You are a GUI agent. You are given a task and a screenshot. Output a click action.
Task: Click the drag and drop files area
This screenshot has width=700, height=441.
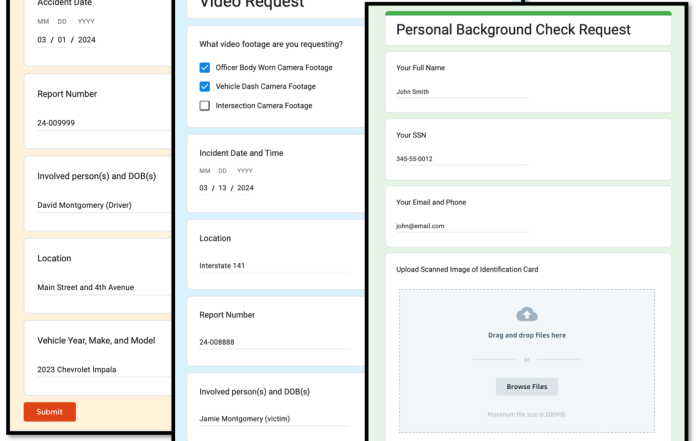click(527, 361)
